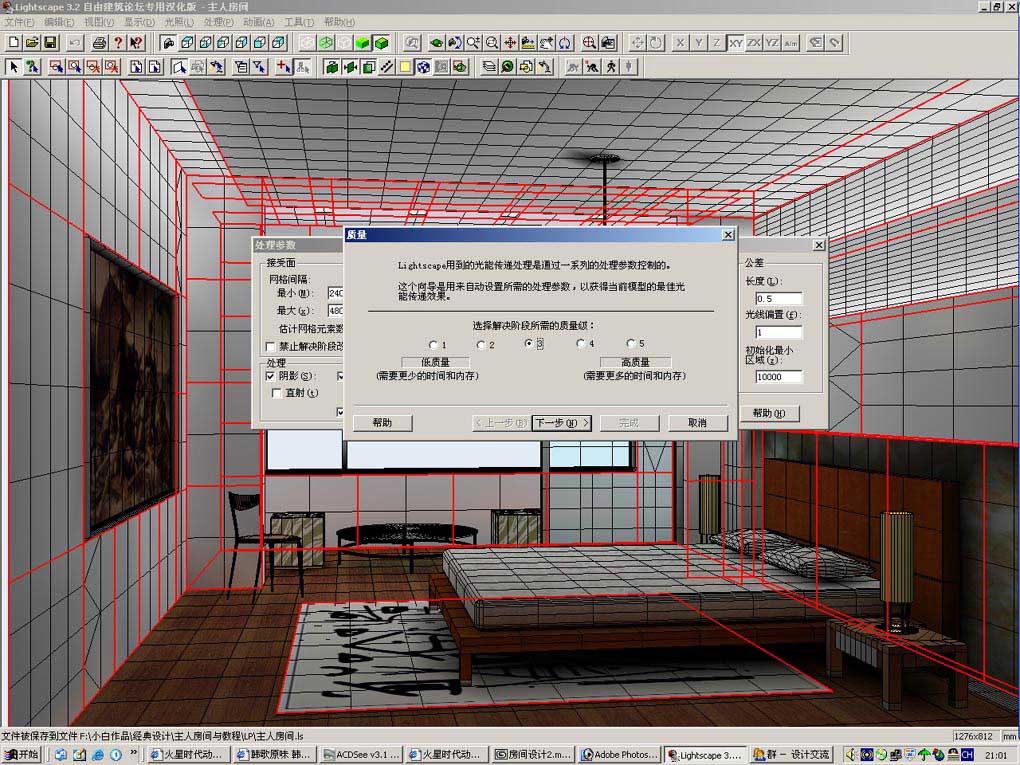Switch to 房间设计2.m... taskbar window
Screen dimensions: 1020x765
click(x=533, y=755)
